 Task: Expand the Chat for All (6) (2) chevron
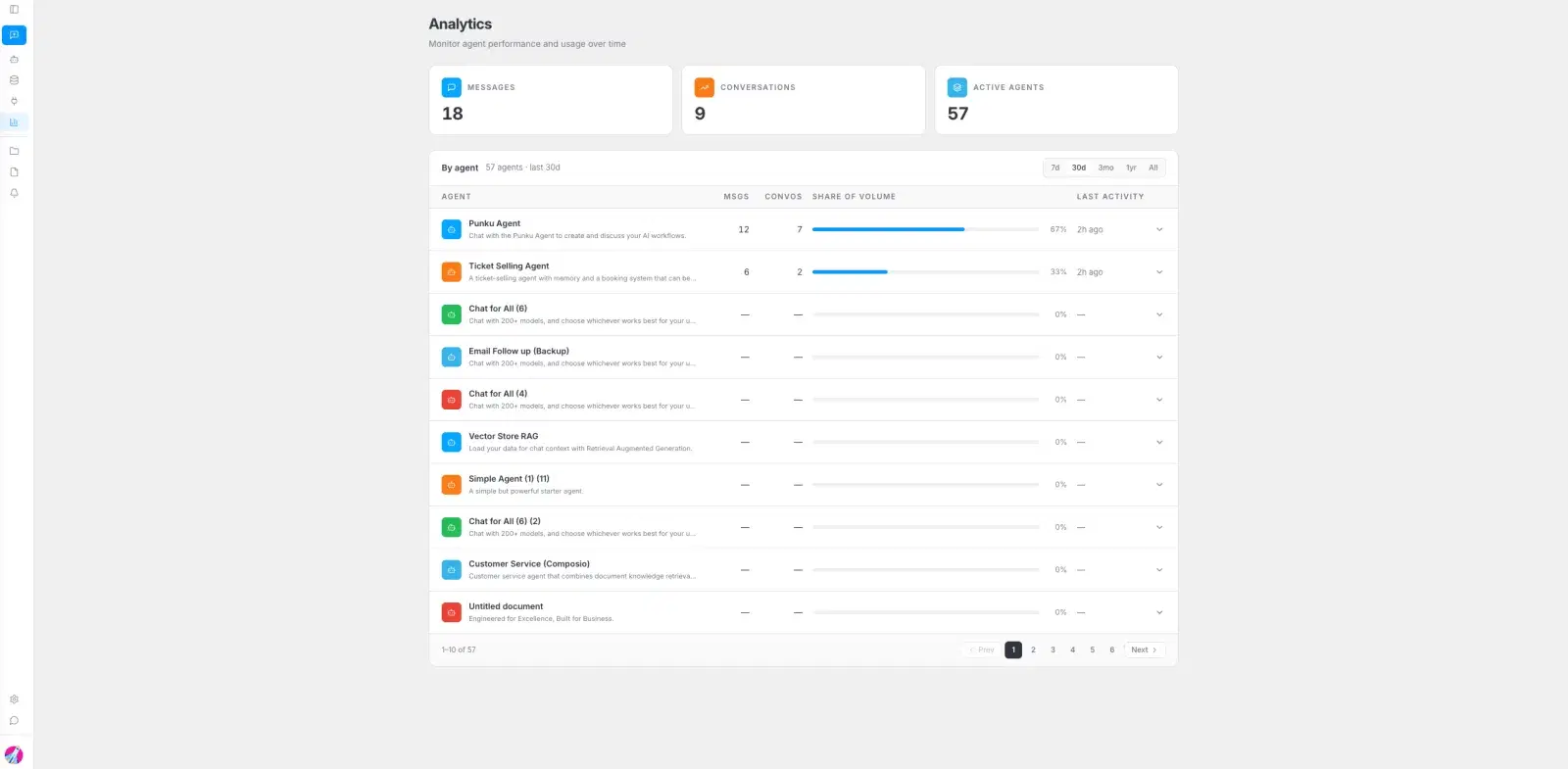pyautogui.click(x=1159, y=527)
